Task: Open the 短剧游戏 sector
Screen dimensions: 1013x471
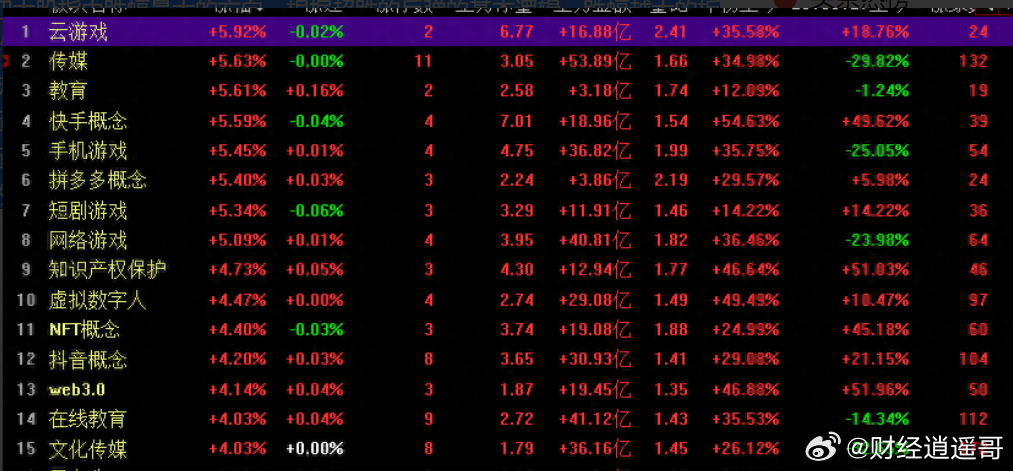Action: [88, 211]
